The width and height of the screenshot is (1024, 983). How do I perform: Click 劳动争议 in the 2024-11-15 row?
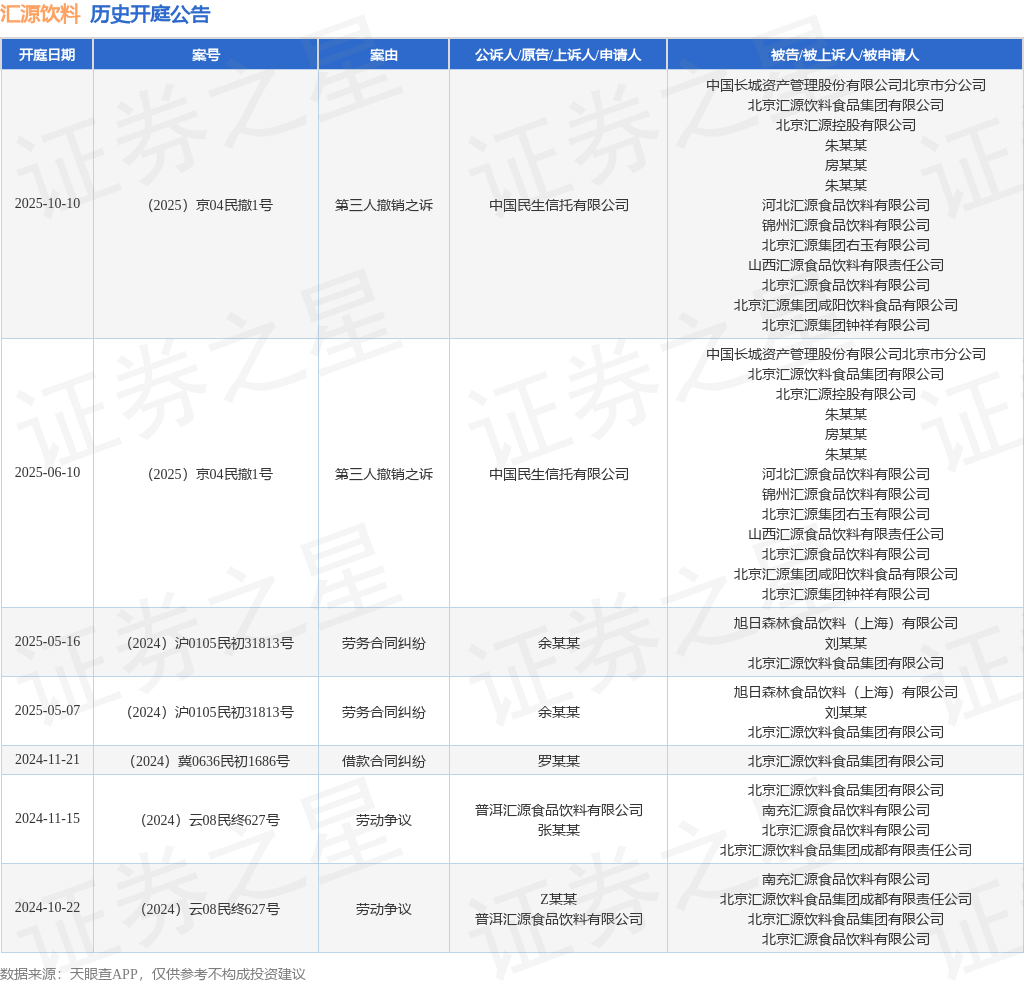[383, 820]
